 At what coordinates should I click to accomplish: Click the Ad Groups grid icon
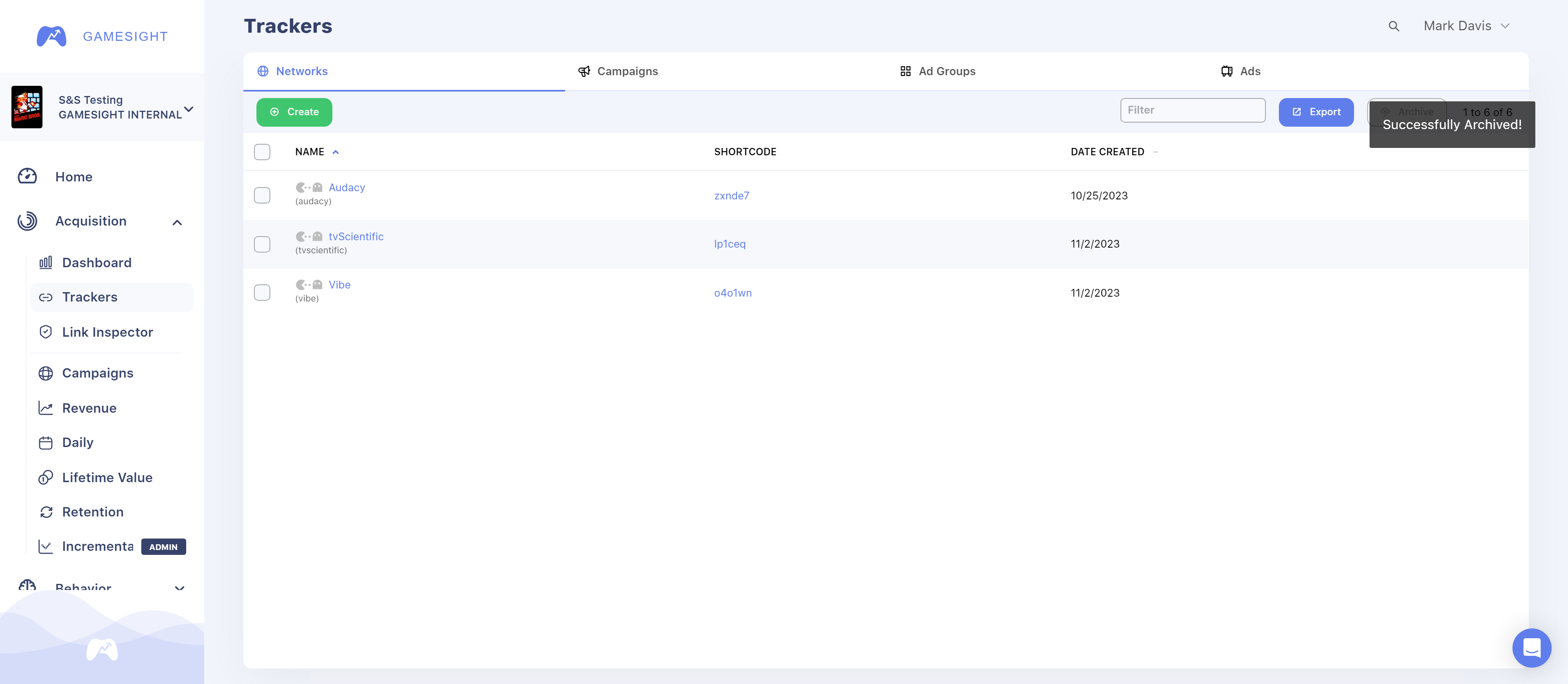tap(905, 71)
